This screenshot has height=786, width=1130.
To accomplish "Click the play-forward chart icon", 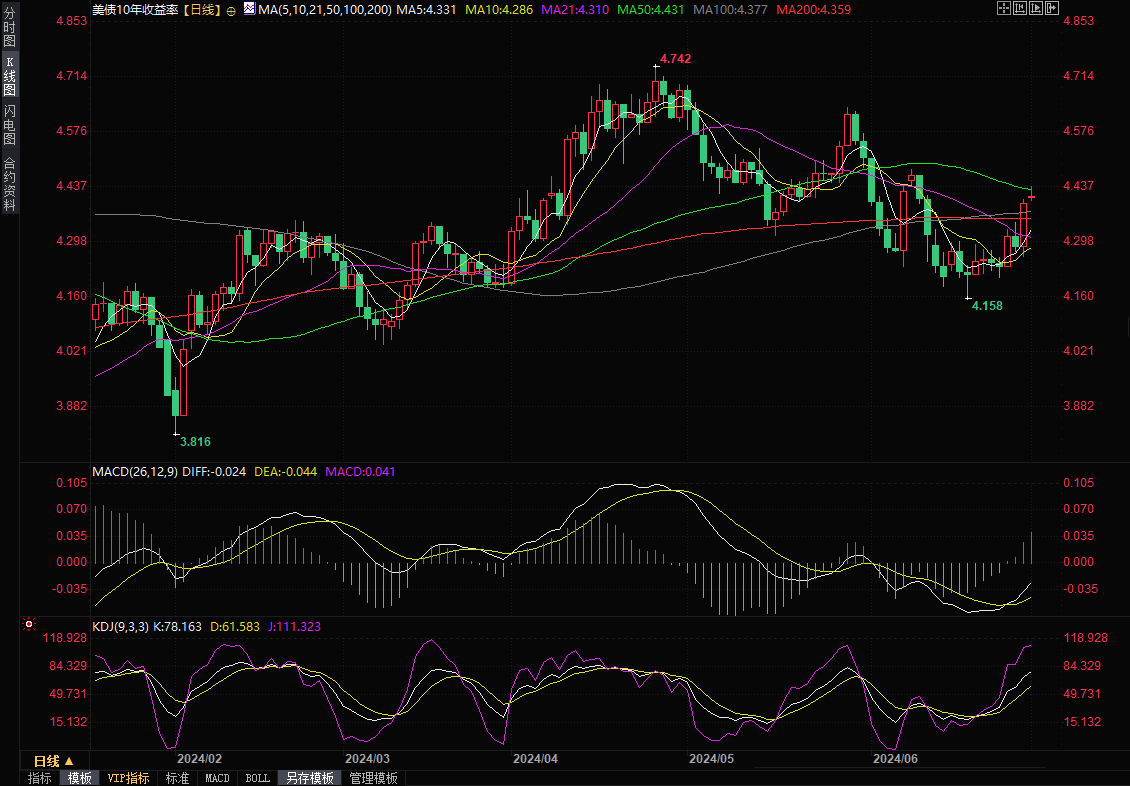I will coord(1036,8).
